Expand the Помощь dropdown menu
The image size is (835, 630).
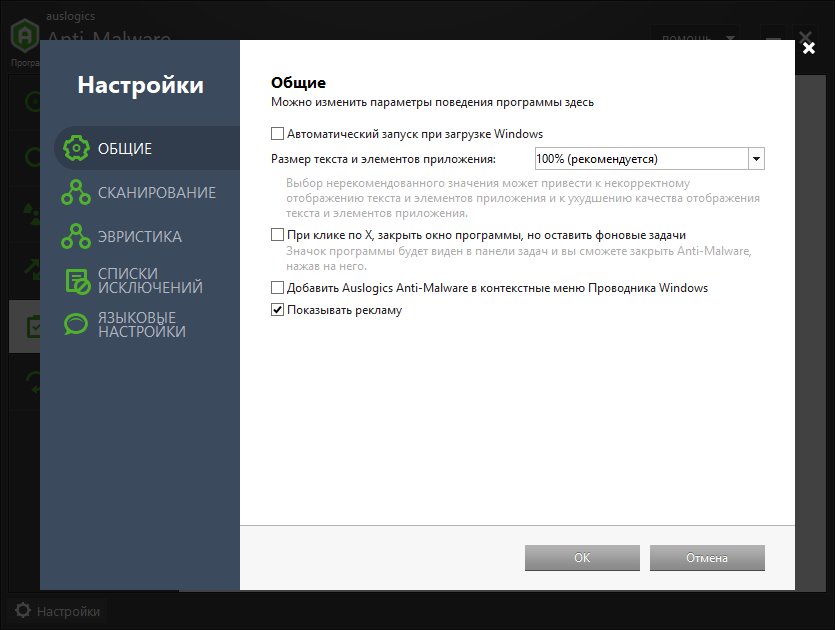tap(697, 39)
